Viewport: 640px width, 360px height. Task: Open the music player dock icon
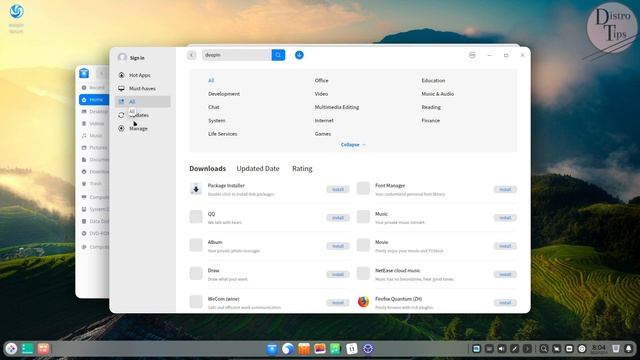click(x=336, y=349)
